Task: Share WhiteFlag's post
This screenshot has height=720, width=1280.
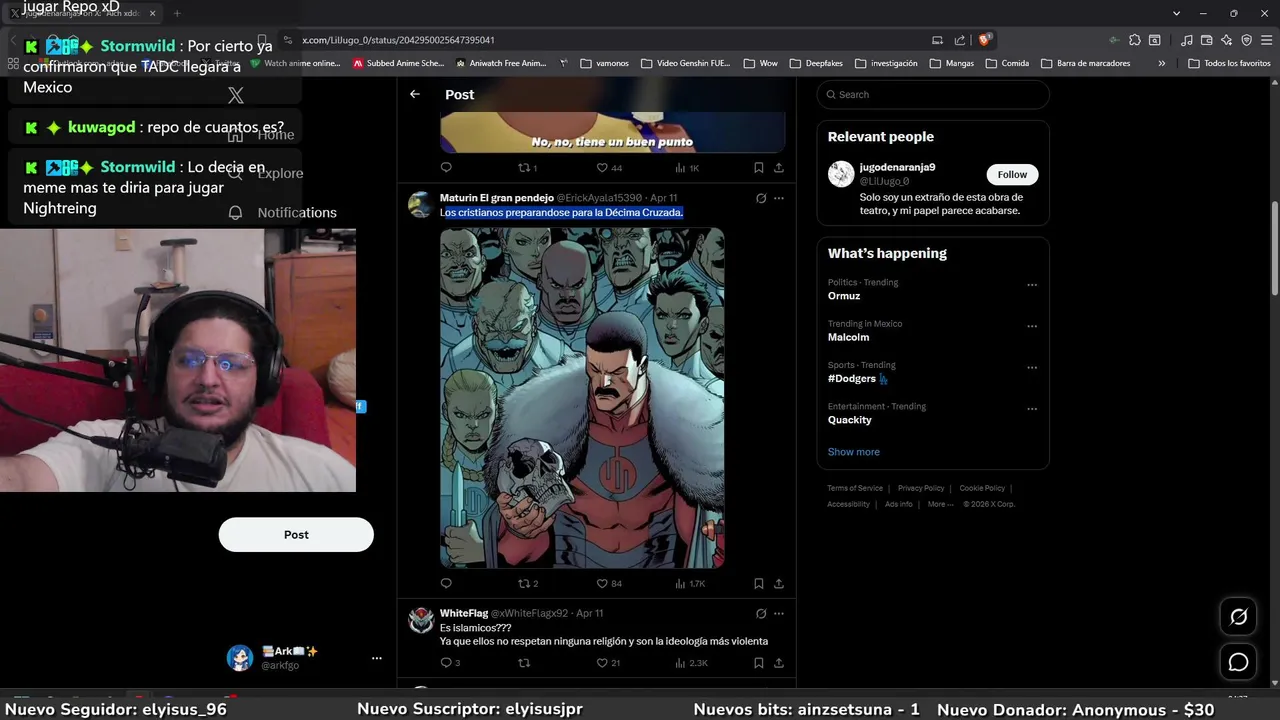Action: click(779, 662)
